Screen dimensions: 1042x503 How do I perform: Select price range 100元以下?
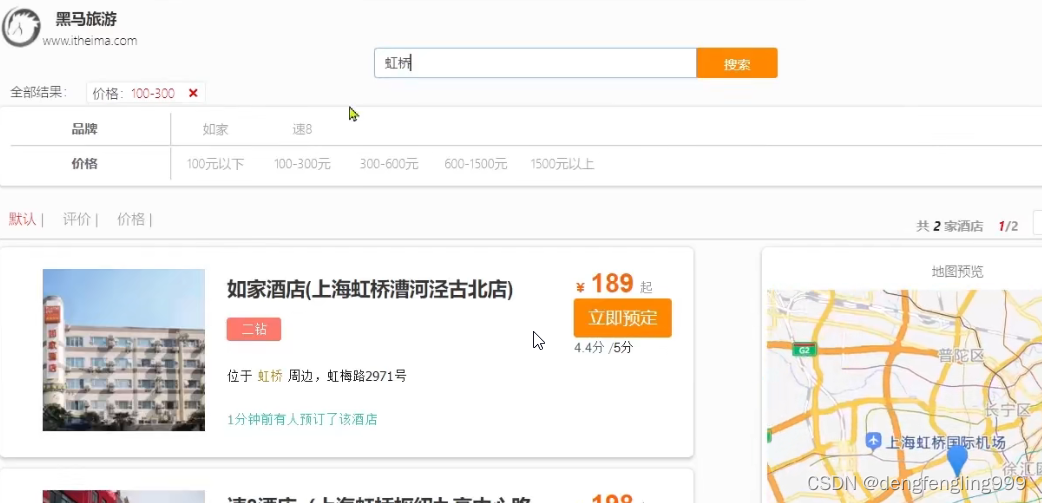click(x=215, y=164)
